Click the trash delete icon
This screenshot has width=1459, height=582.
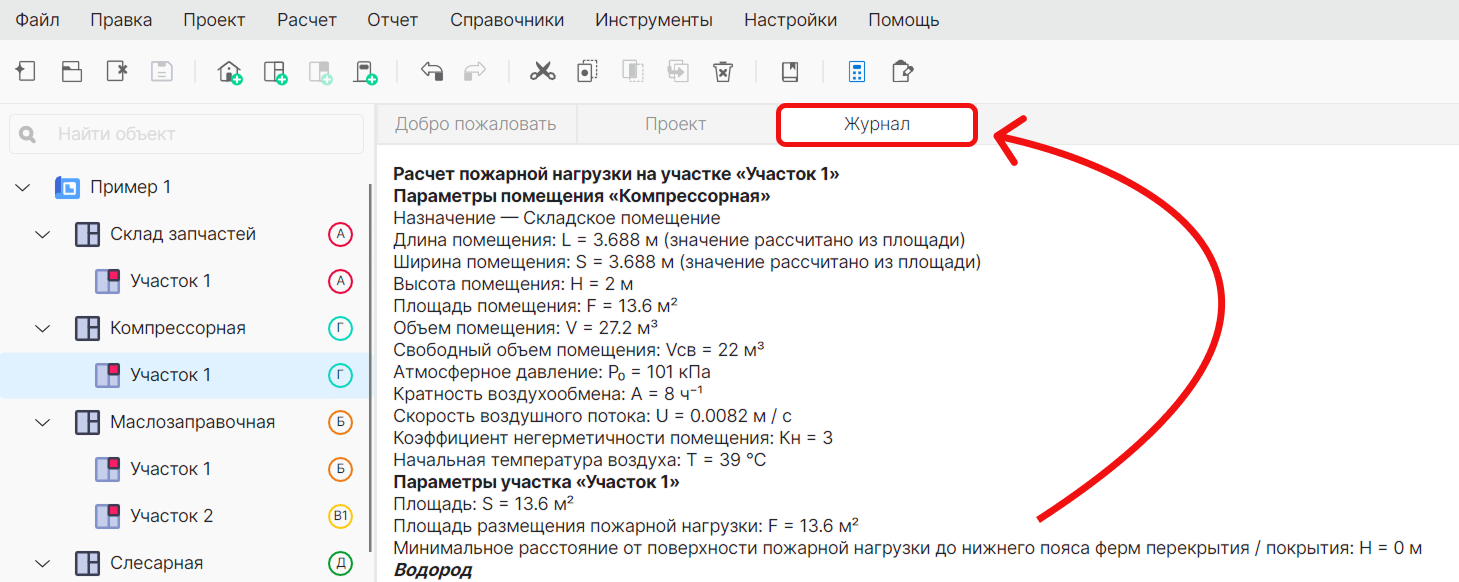point(723,71)
